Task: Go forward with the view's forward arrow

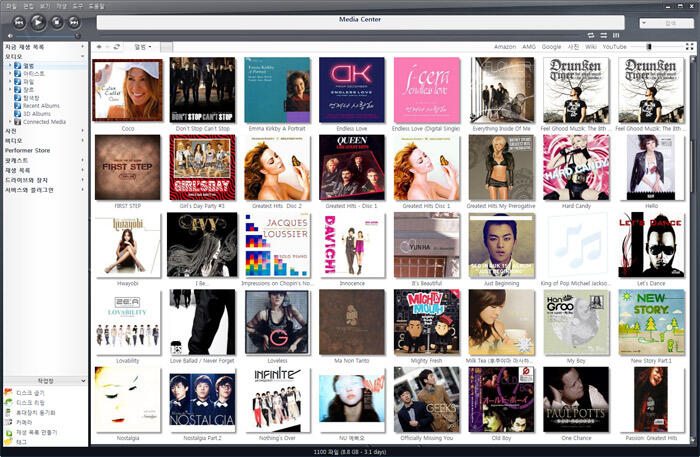Action: coord(108,47)
